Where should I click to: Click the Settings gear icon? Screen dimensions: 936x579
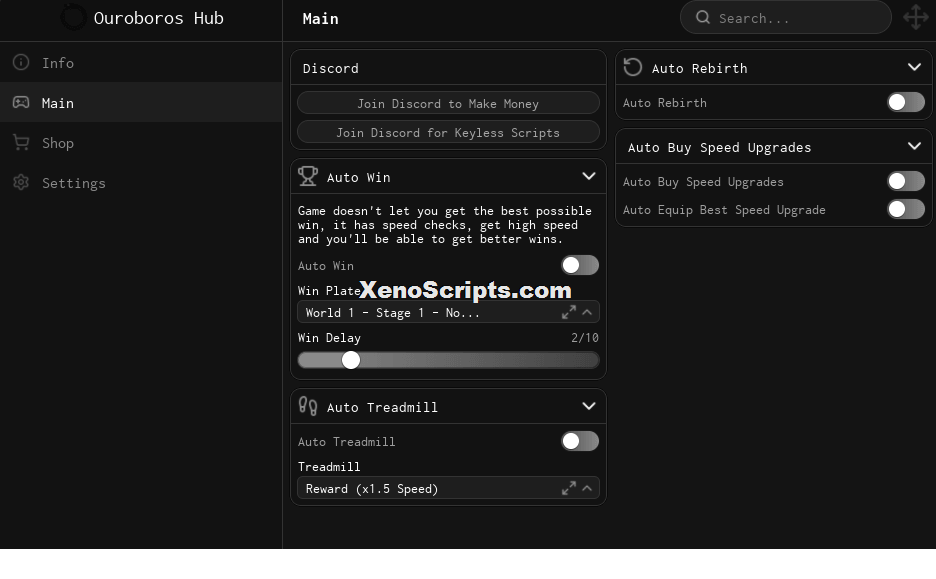click(x=21, y=183)
